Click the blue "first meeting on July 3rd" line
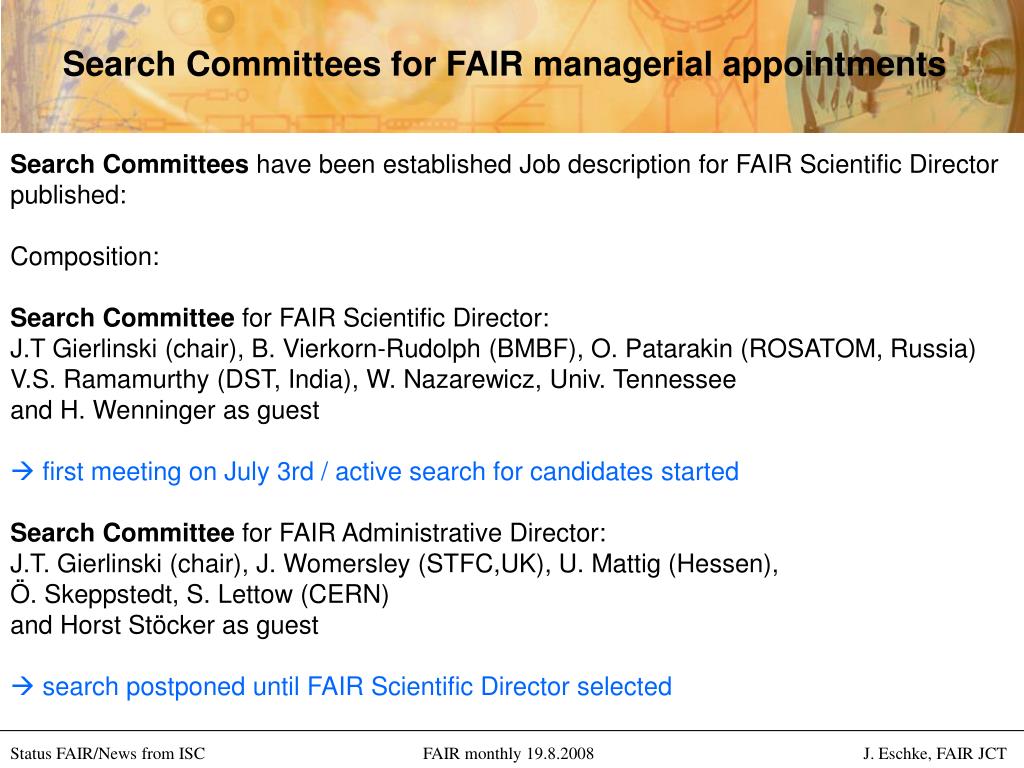 [390, 472]
